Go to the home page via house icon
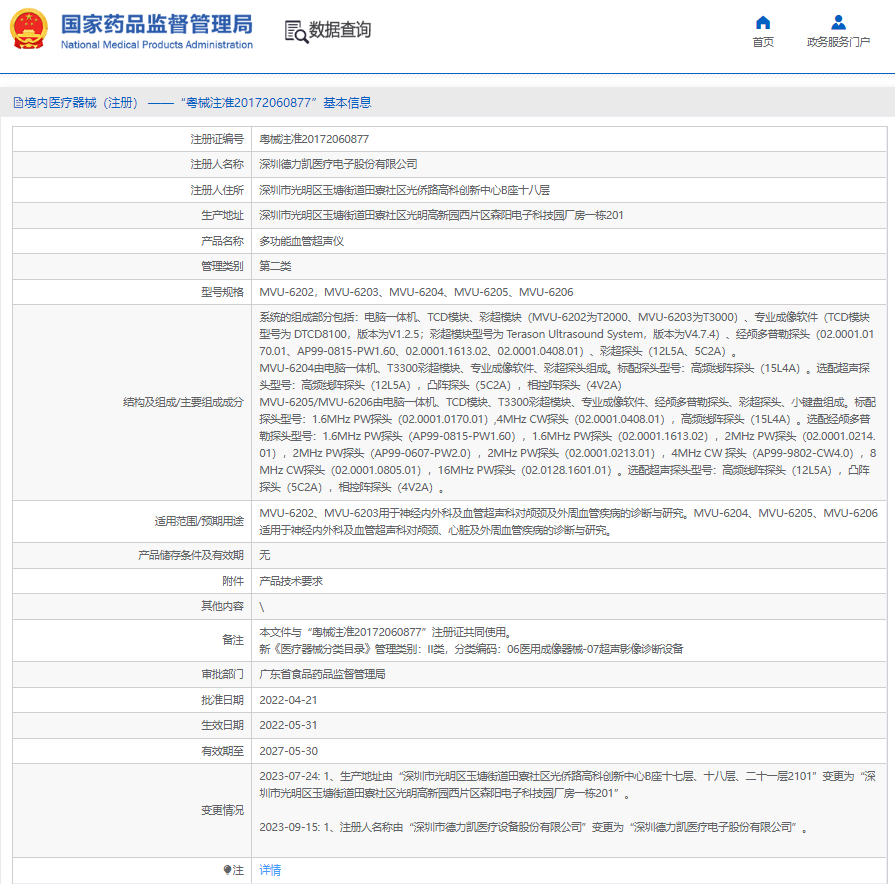The image size is (895, 884). coord(763,23)
